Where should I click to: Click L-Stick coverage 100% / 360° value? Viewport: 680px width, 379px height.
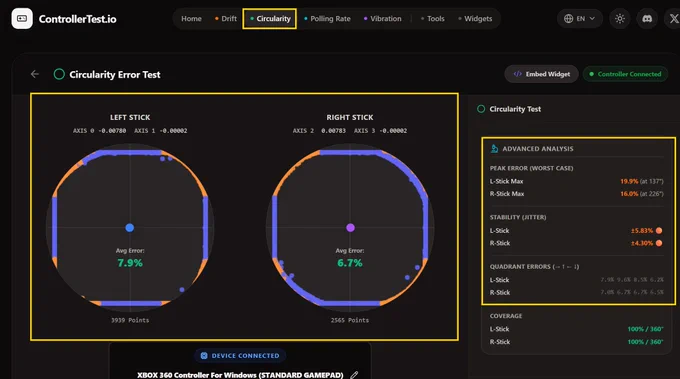click(645, 329)
